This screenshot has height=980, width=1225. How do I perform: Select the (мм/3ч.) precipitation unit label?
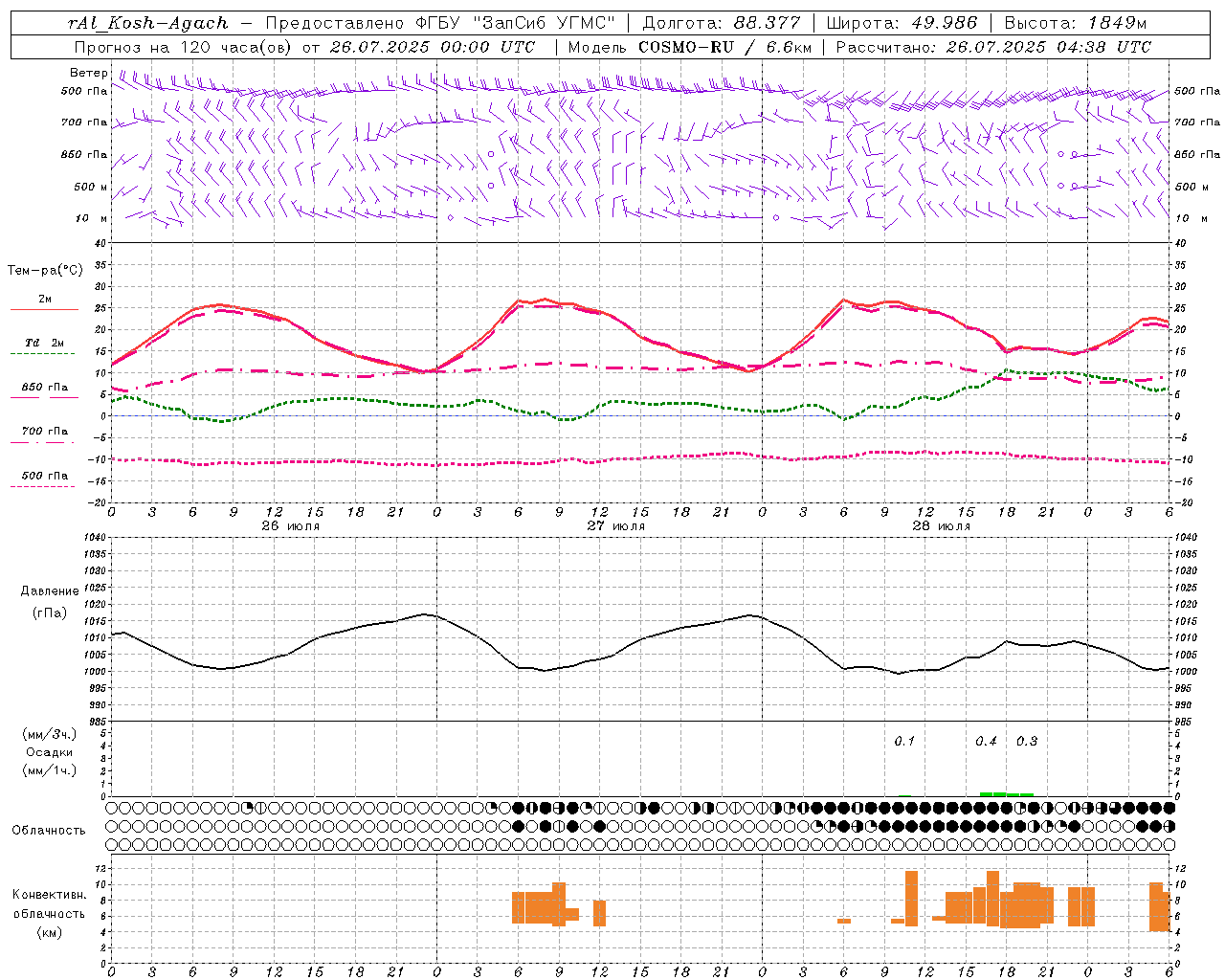coord(50,735)
